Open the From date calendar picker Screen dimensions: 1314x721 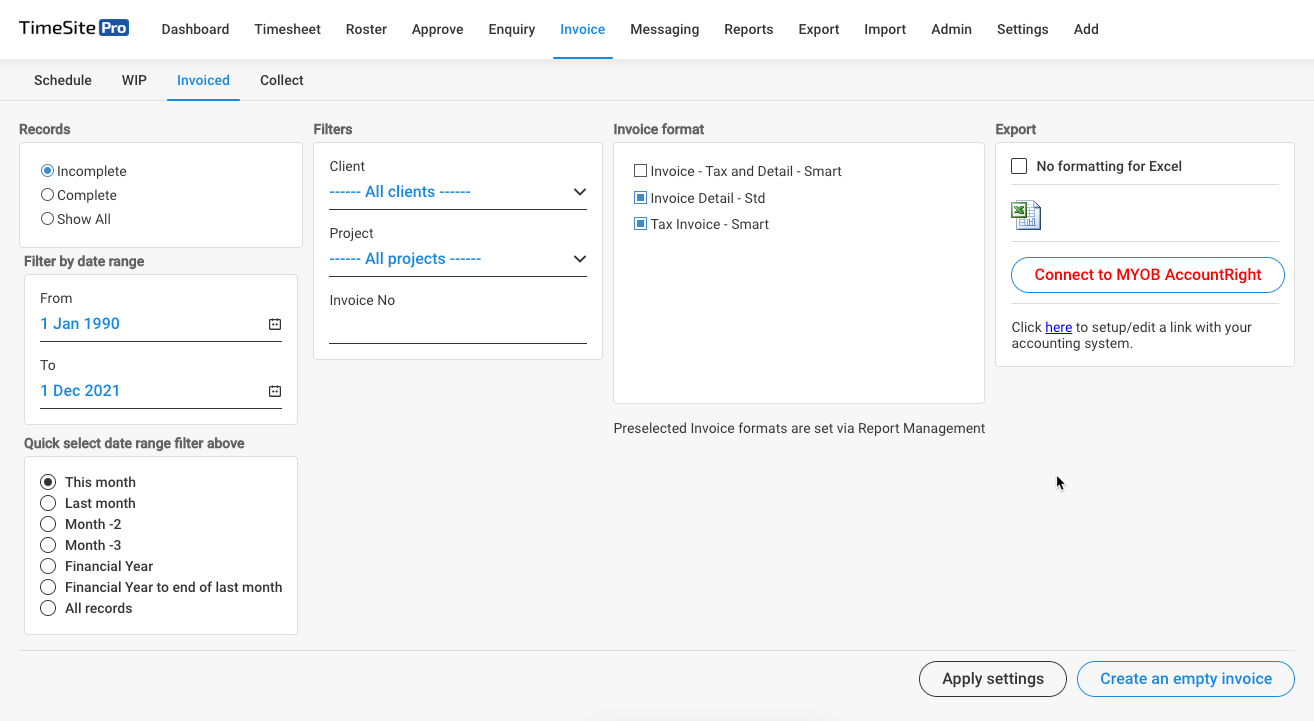pyautogui.click(x=275, y=324)
